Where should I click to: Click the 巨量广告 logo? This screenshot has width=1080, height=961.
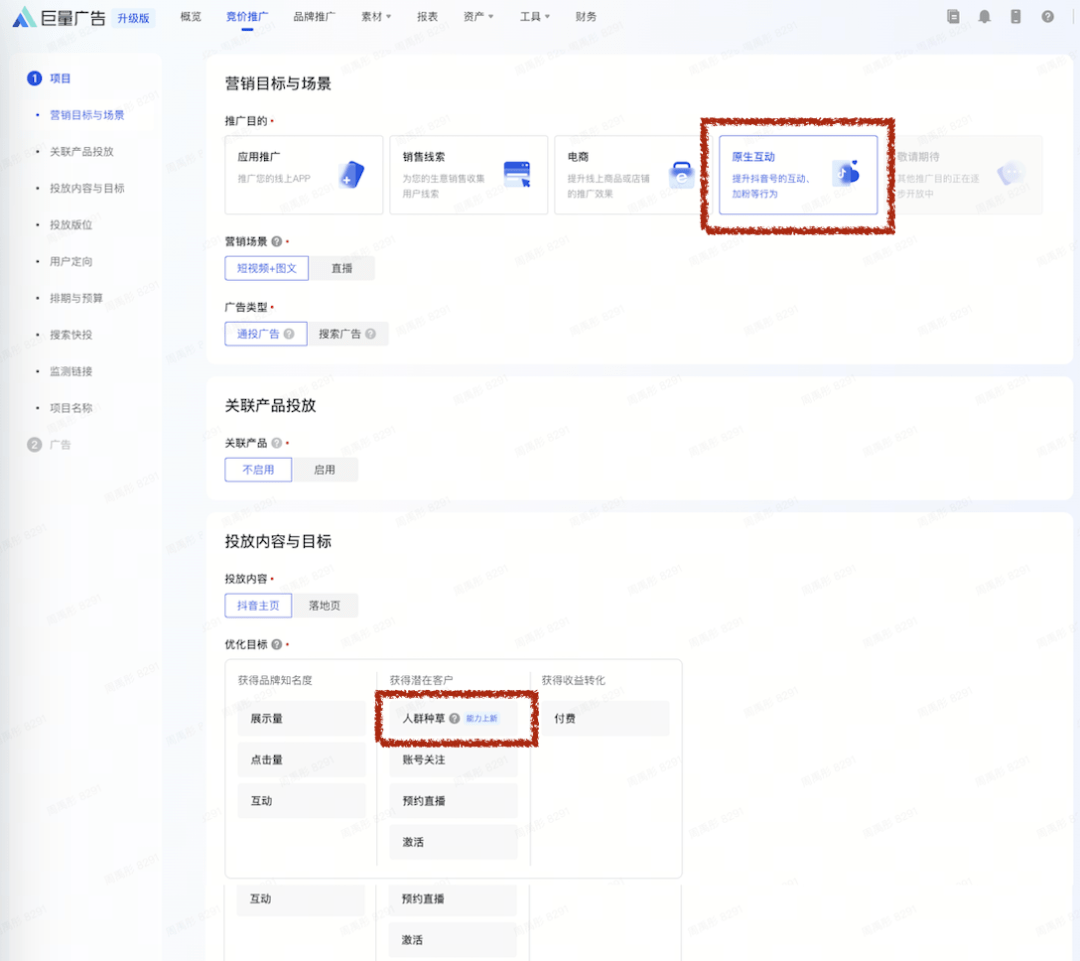pyautogui.click(x=59, y=17)
